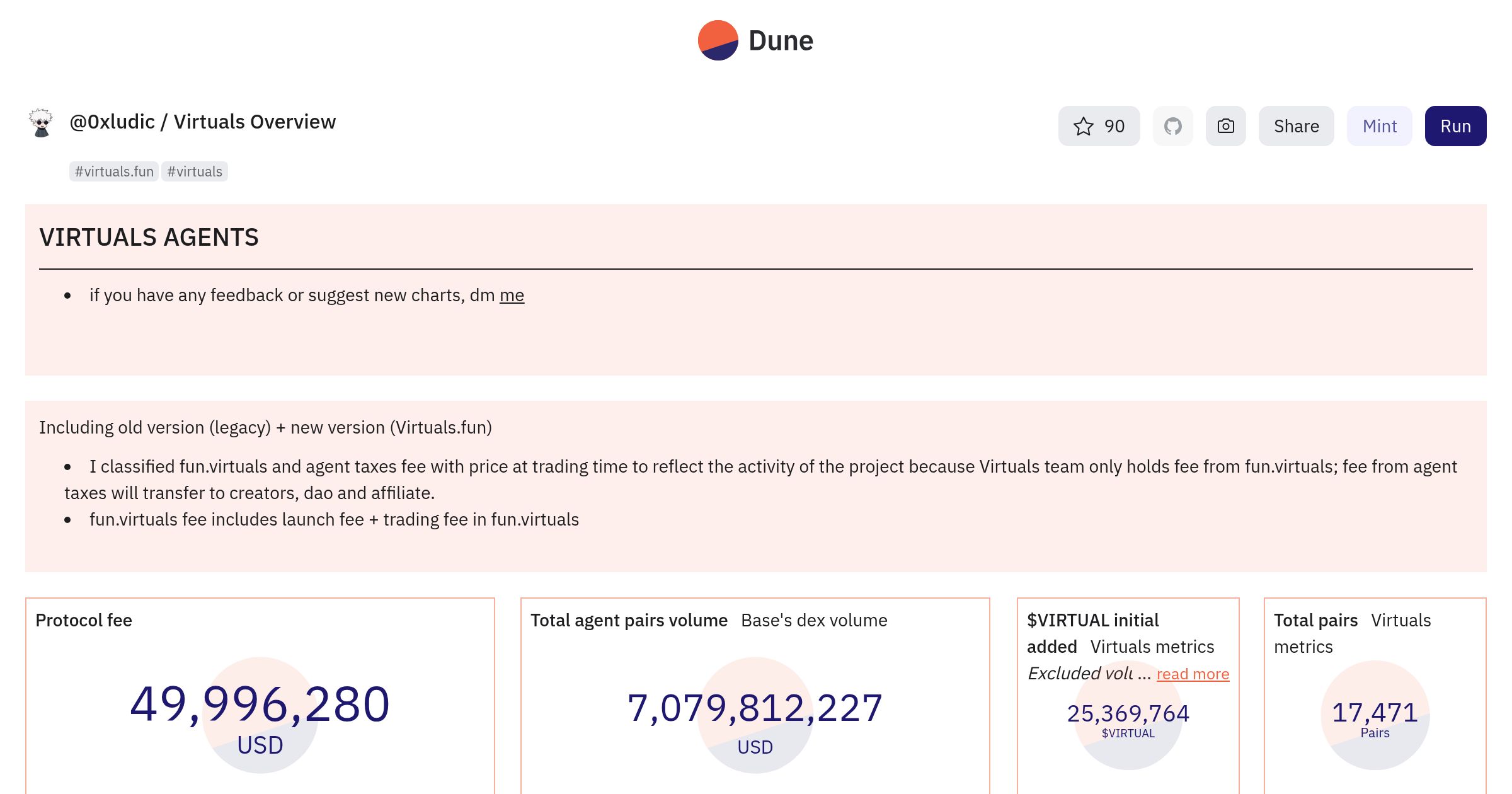The width and height of the screenshot is (1512, 794).
Task: Select the #virtuals.fun tag
Action: 114,171
